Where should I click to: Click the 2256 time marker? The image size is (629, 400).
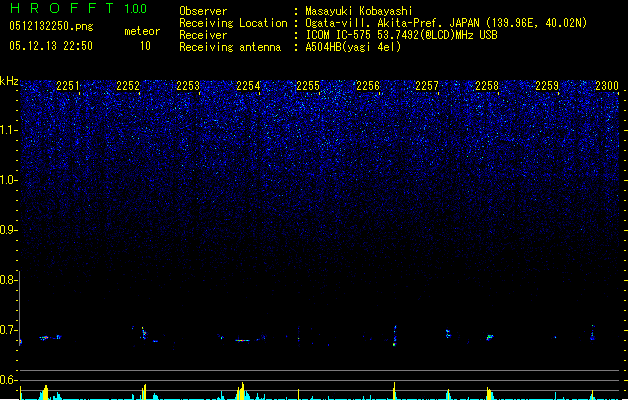368,86
